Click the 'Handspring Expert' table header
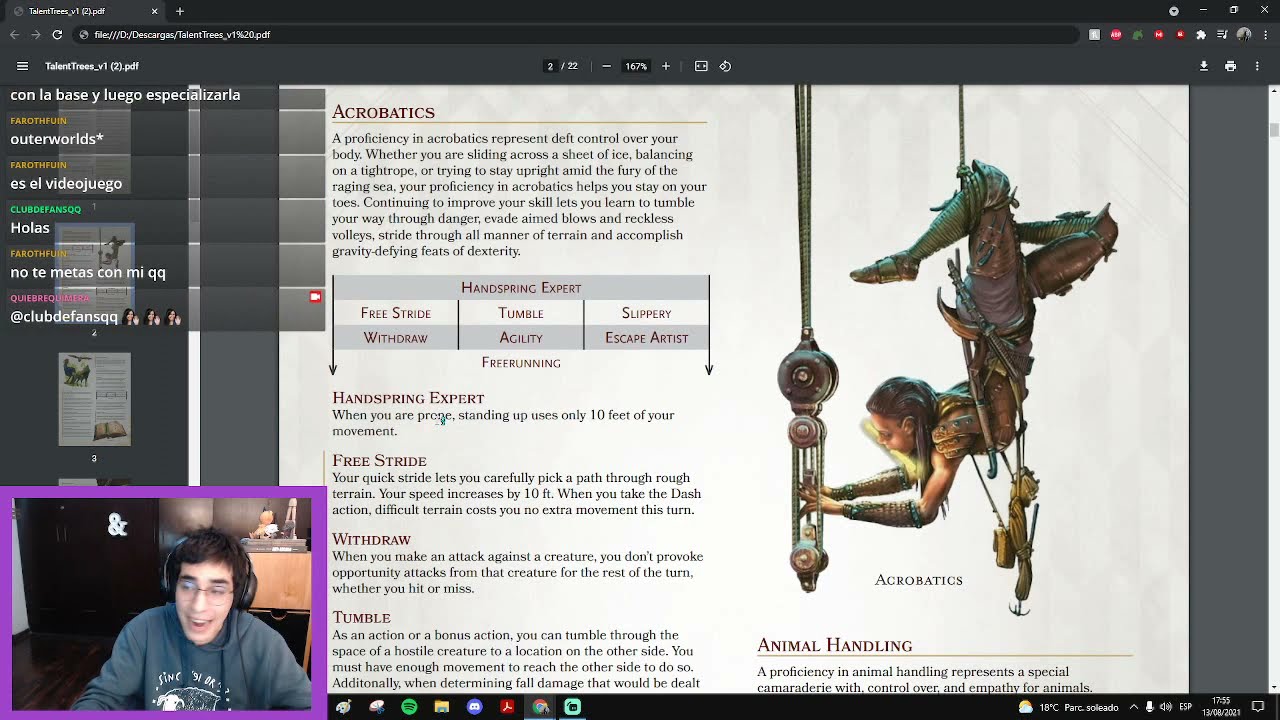Image resolution: width=1280 pixels, height=720 pixels. (521, 288)
